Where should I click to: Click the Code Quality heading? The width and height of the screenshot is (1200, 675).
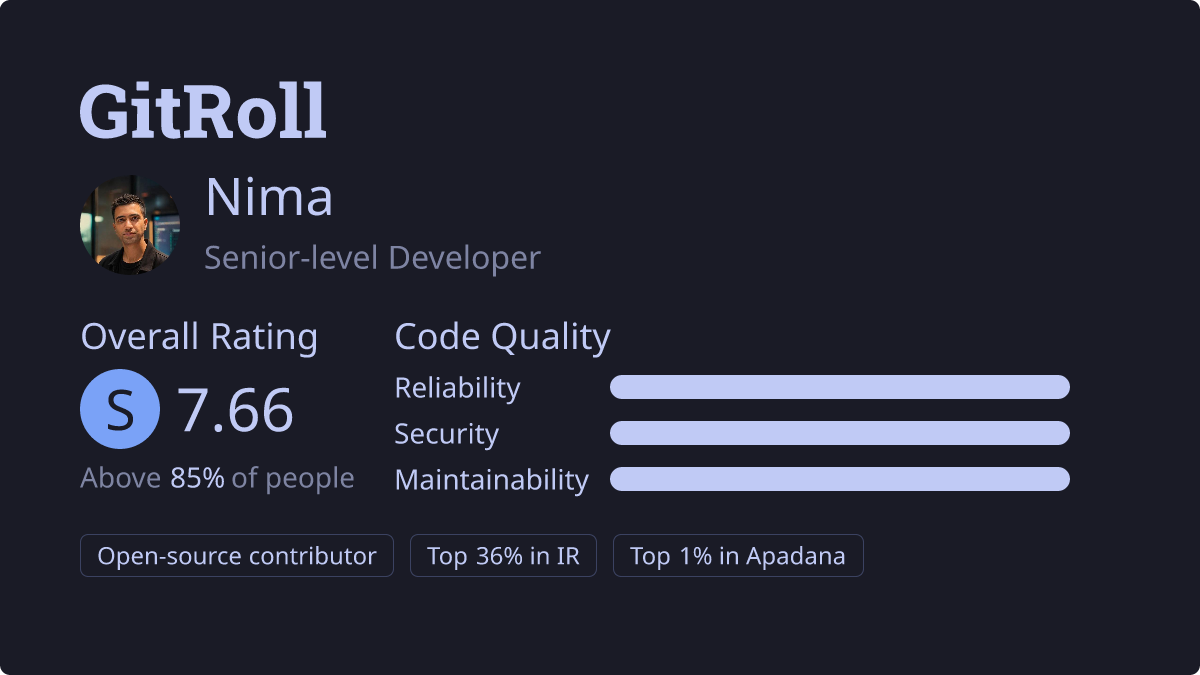[x=502, y=338]
